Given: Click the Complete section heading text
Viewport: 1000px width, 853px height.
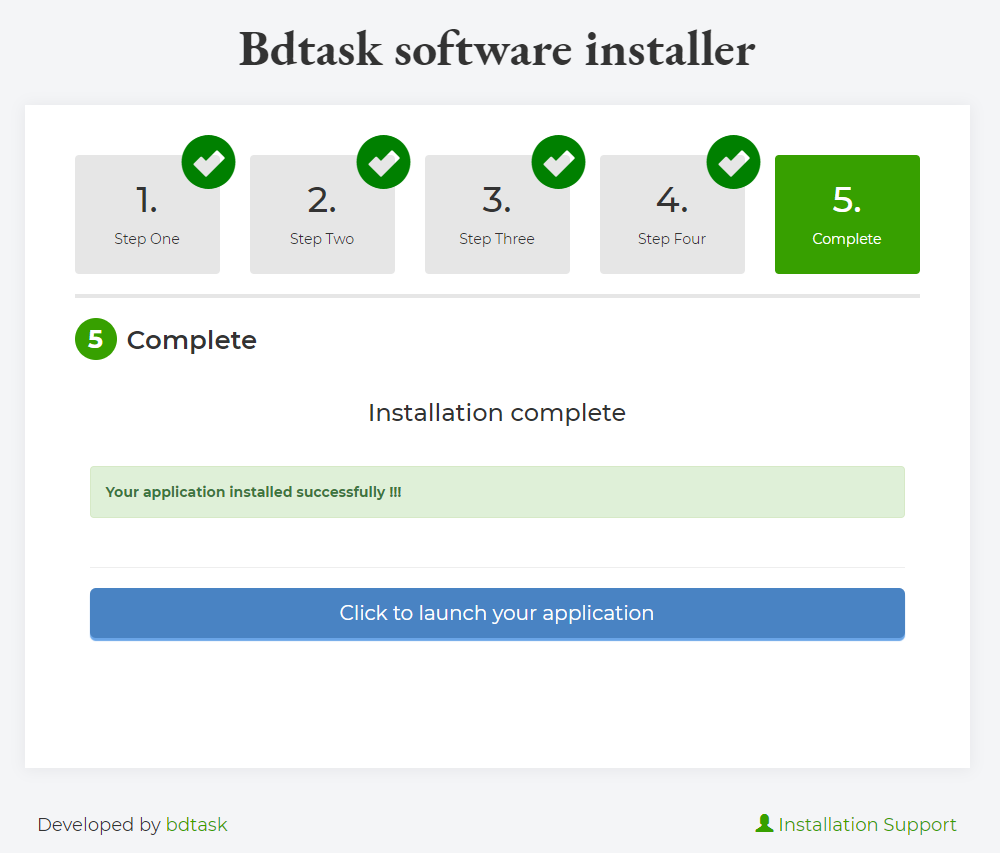Looking at the screenshot, I should click(191, 340).
